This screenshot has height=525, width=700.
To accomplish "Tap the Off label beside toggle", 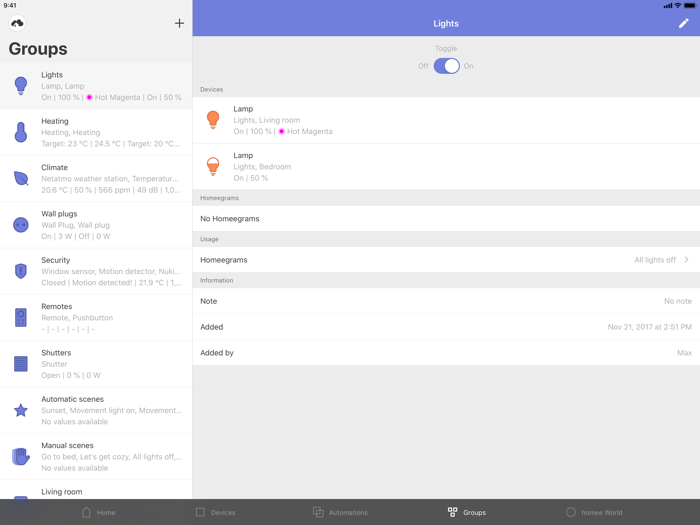I will point(423,66).
